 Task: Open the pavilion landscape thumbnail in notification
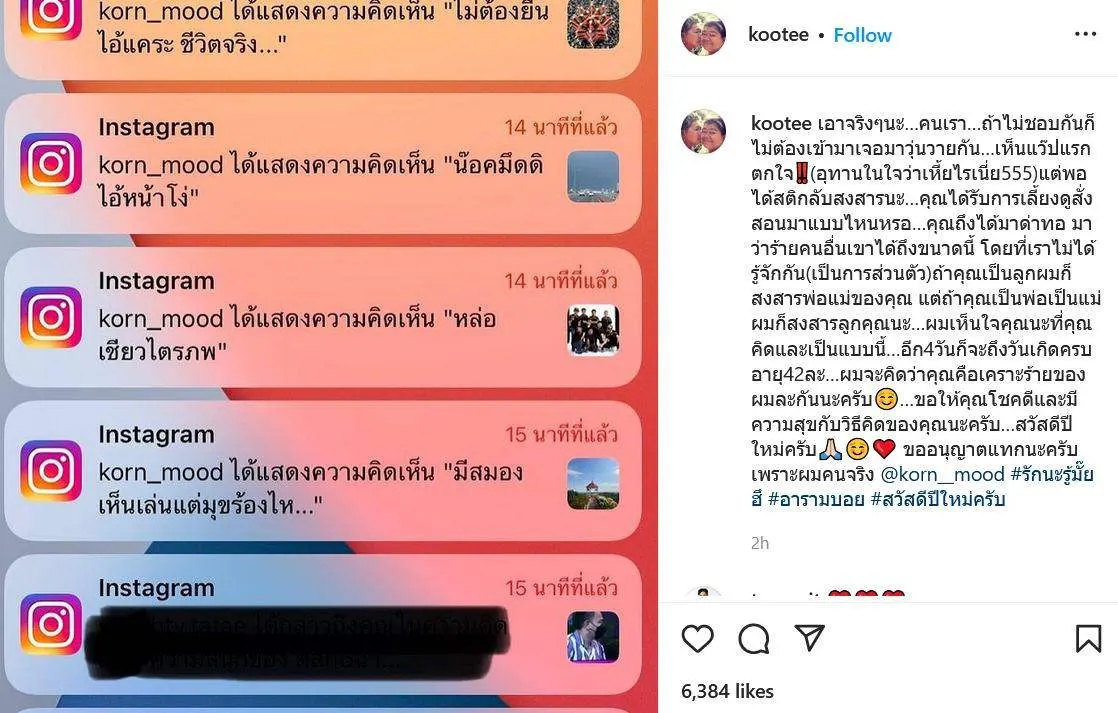[x=593, y=484]
